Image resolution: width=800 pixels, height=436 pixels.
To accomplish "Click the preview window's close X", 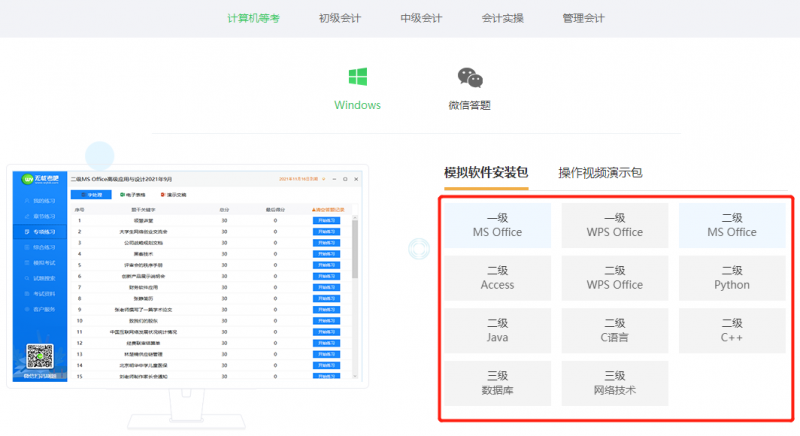I will tap(356, 179).
